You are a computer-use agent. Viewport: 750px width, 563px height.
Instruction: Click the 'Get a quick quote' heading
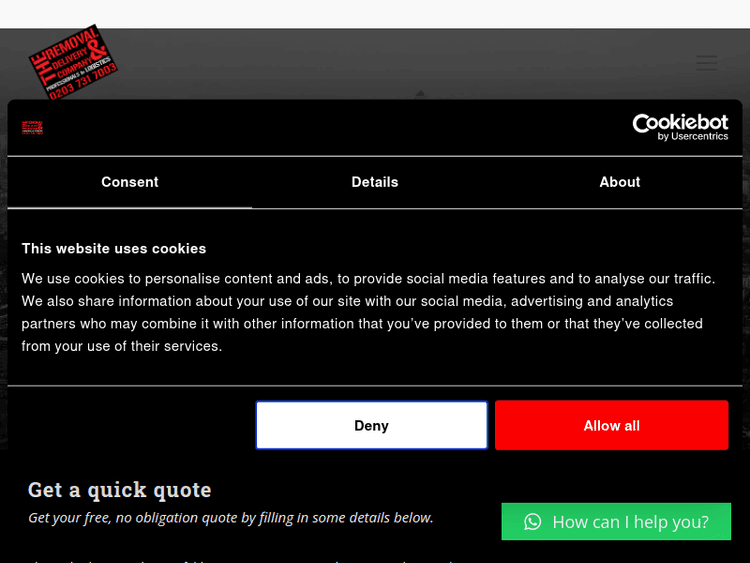coord(120,489)
